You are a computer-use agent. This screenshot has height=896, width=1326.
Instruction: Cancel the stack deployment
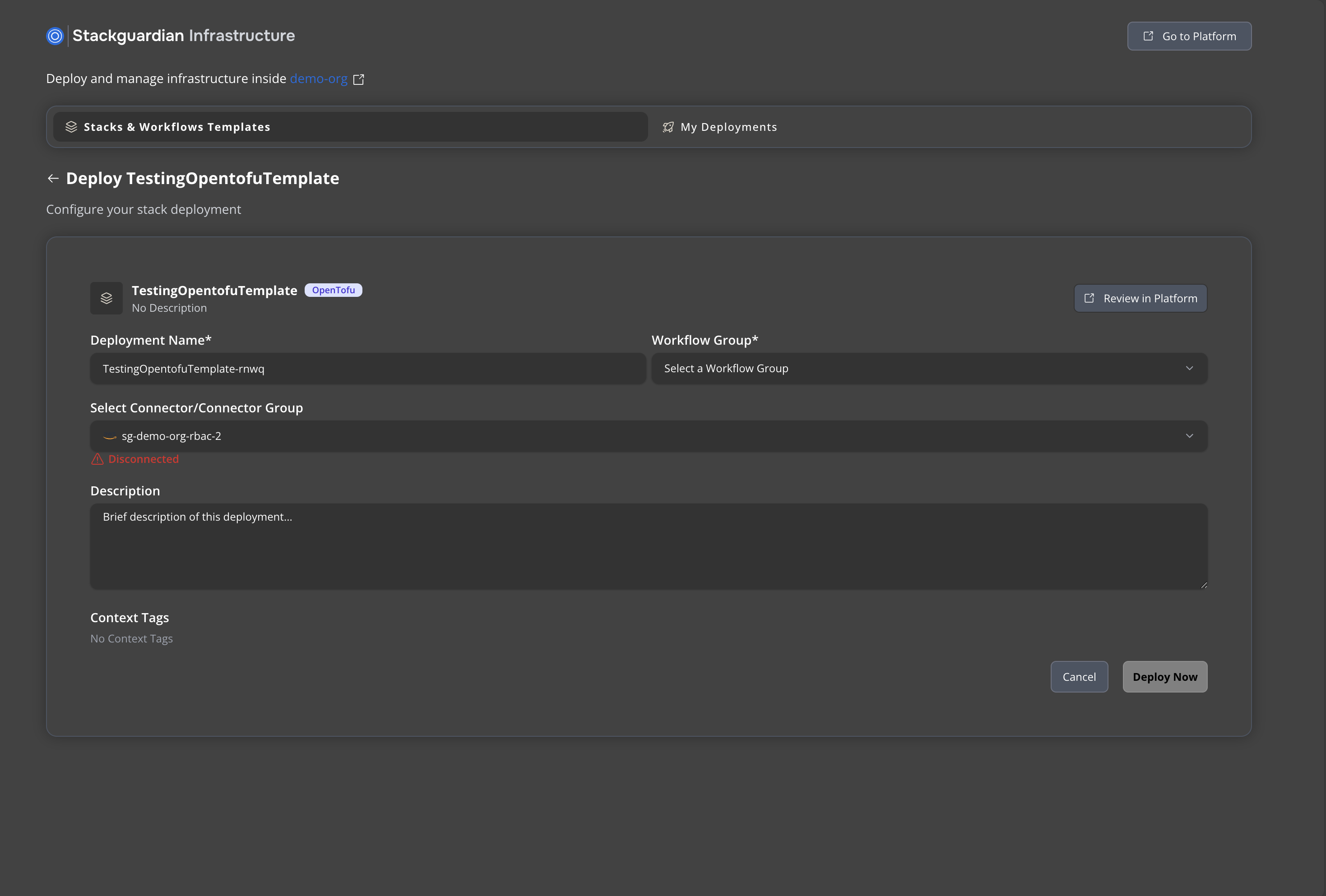pos(1079,677)
